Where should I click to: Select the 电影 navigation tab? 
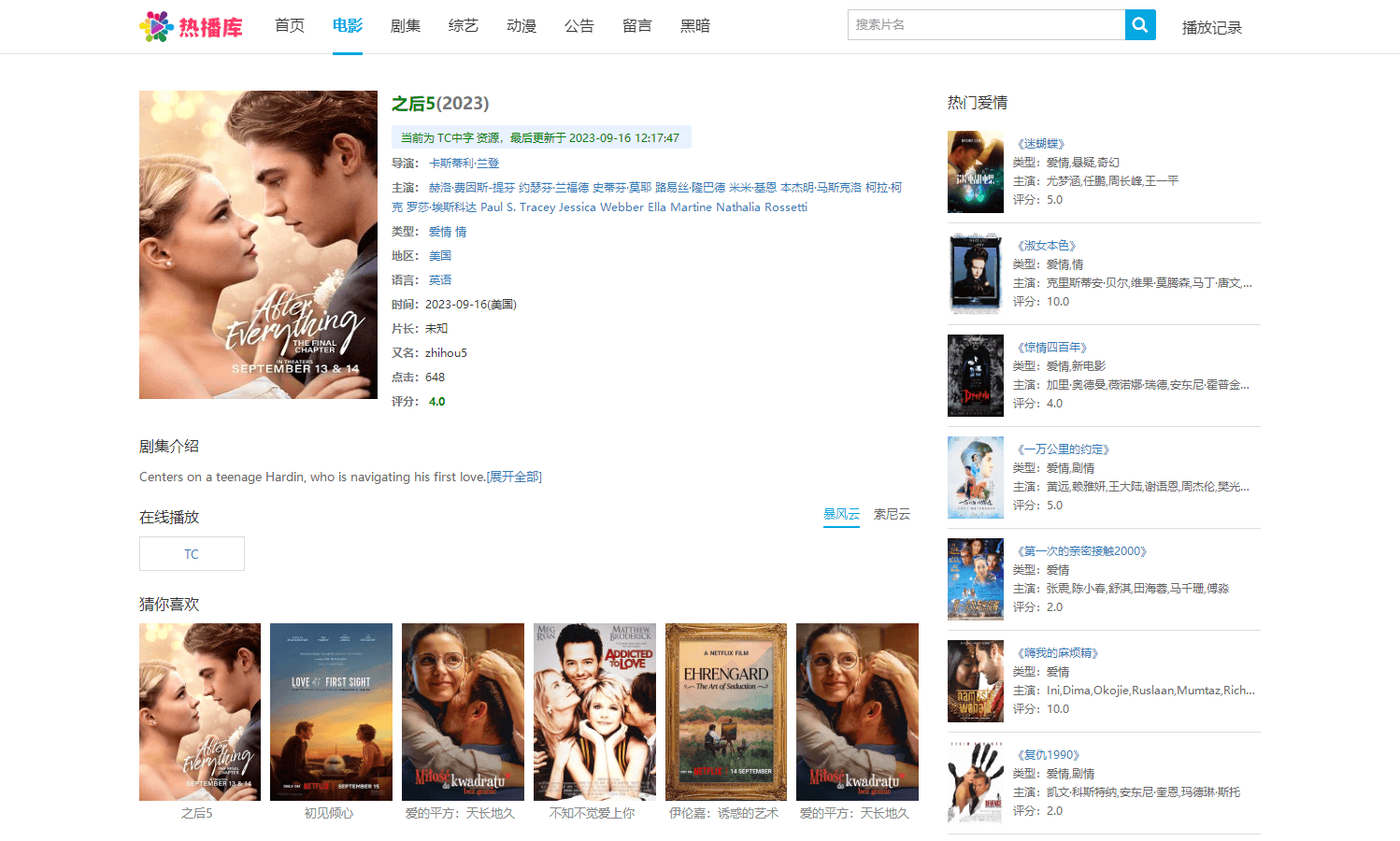(x=348, y=26)
